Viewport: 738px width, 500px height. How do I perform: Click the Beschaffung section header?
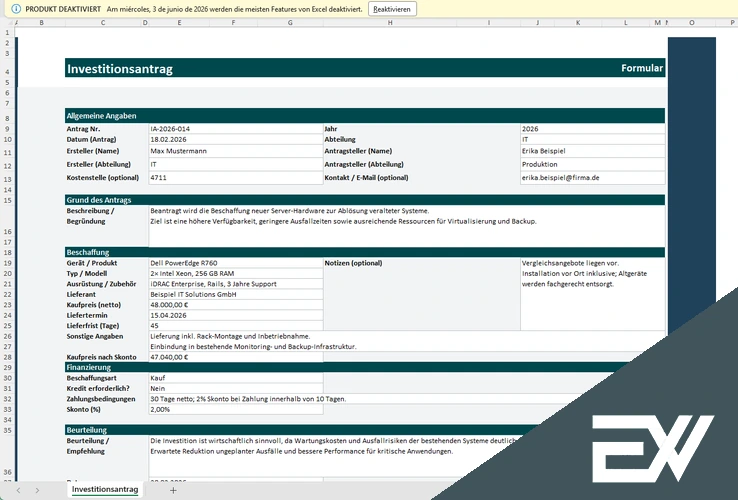[365, 252]
